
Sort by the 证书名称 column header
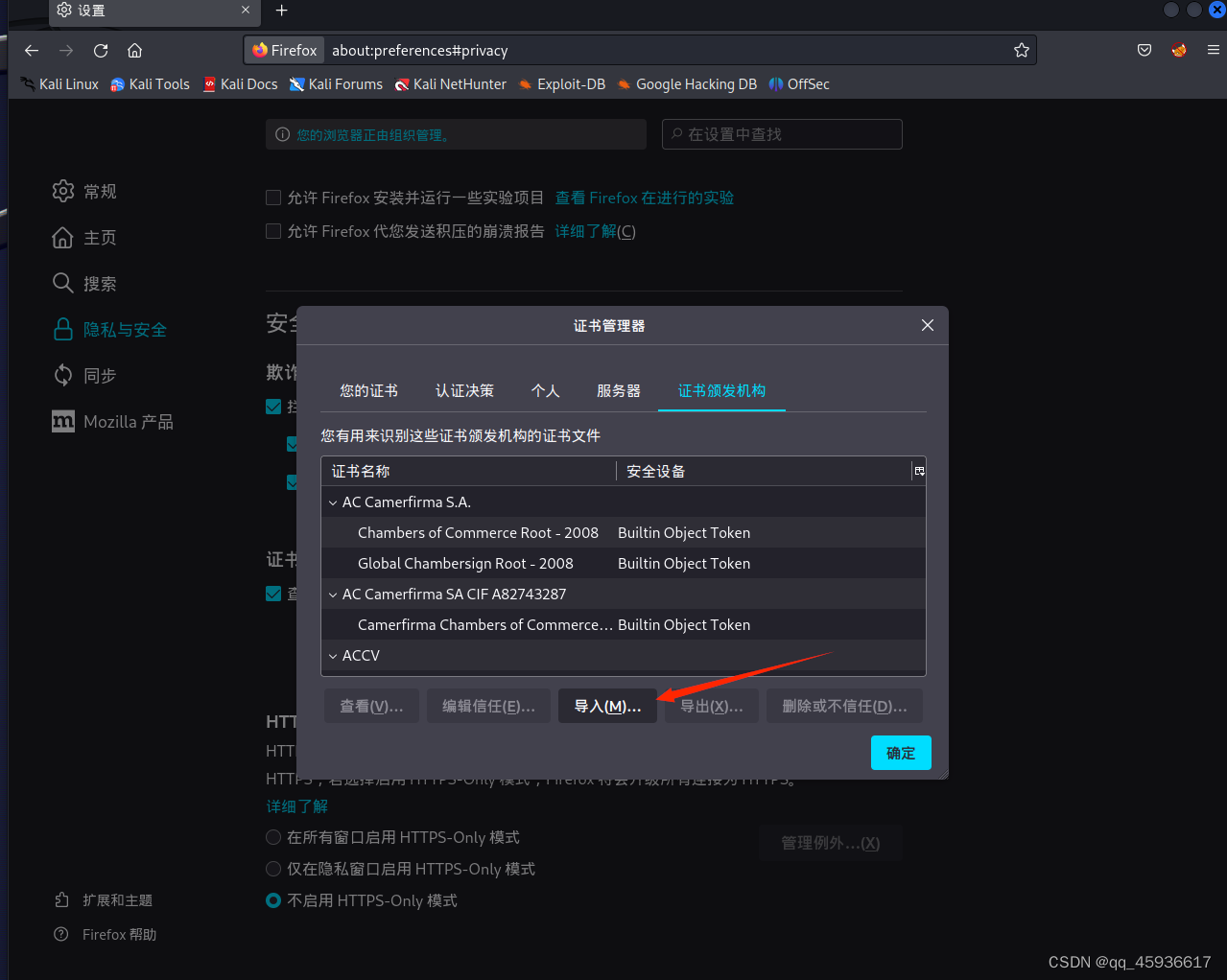(x=470, y=471)
